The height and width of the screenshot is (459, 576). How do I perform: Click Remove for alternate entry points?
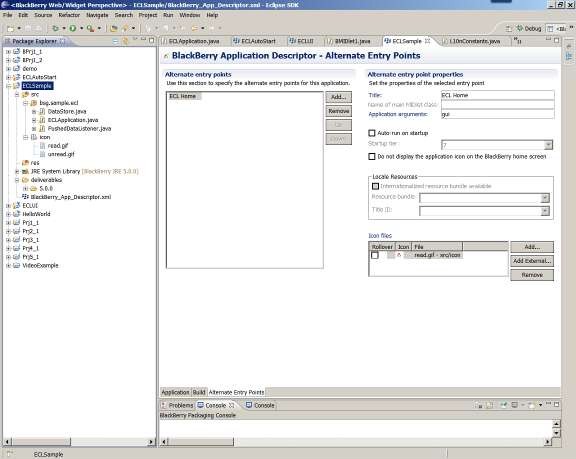coord(338,111)
